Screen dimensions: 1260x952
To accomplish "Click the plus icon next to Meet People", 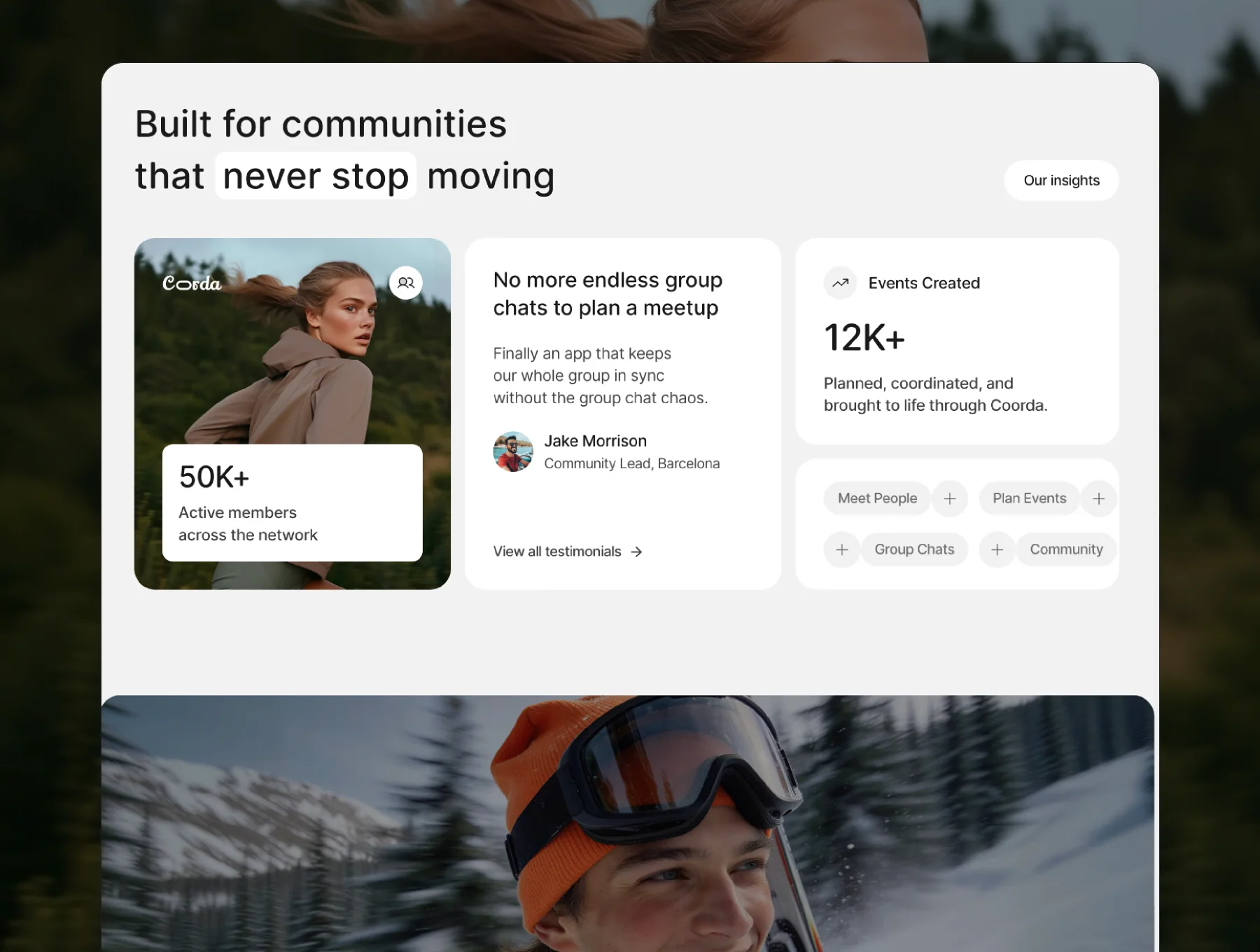I will click(x=950, y=498).
